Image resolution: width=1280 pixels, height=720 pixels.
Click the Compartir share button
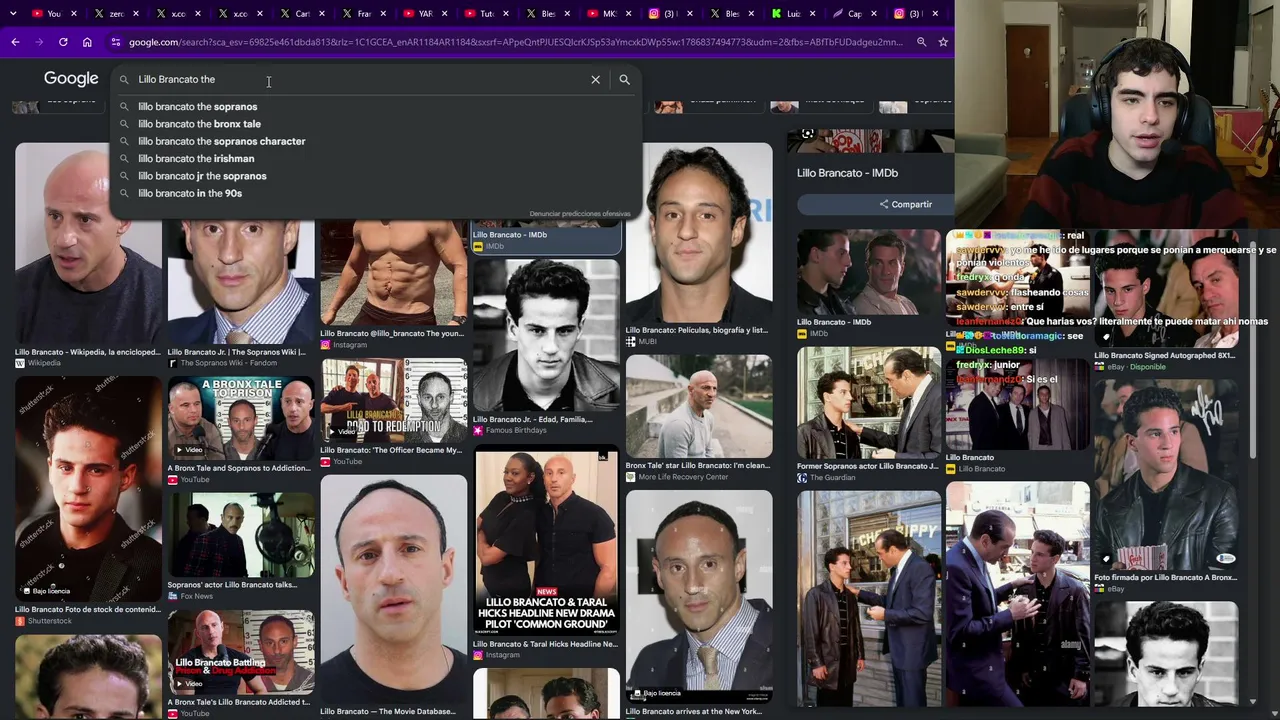[x=906, y=204]
